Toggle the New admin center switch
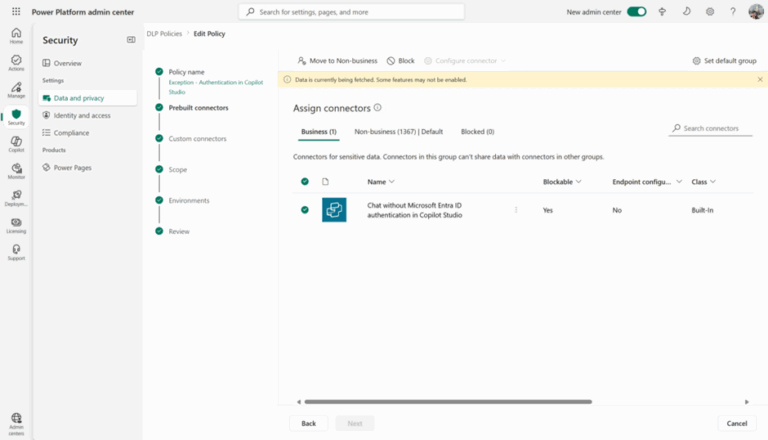Screen dimensions: 768x440 click(637, 12)
